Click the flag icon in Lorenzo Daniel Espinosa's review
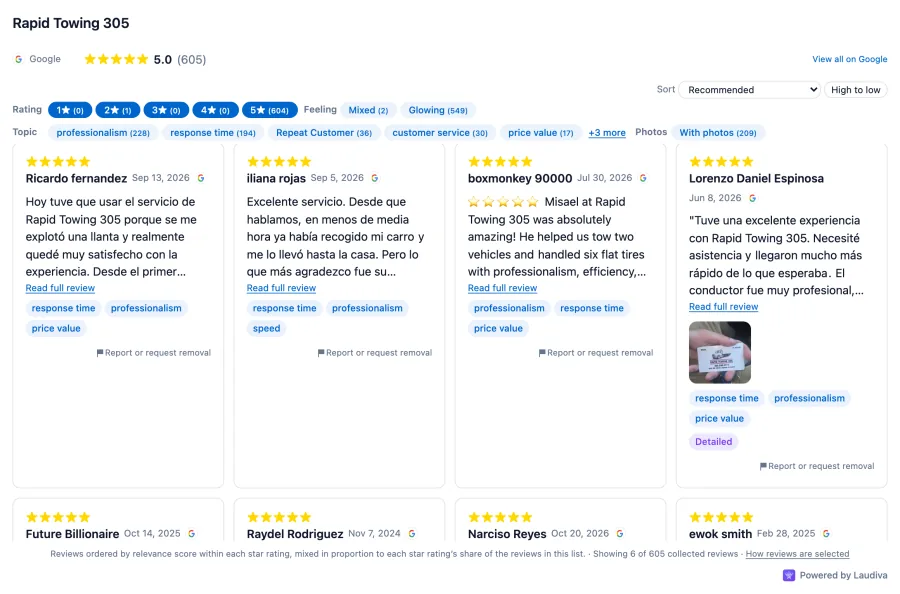The image size is (900, 594). click(x=763, y=466)
